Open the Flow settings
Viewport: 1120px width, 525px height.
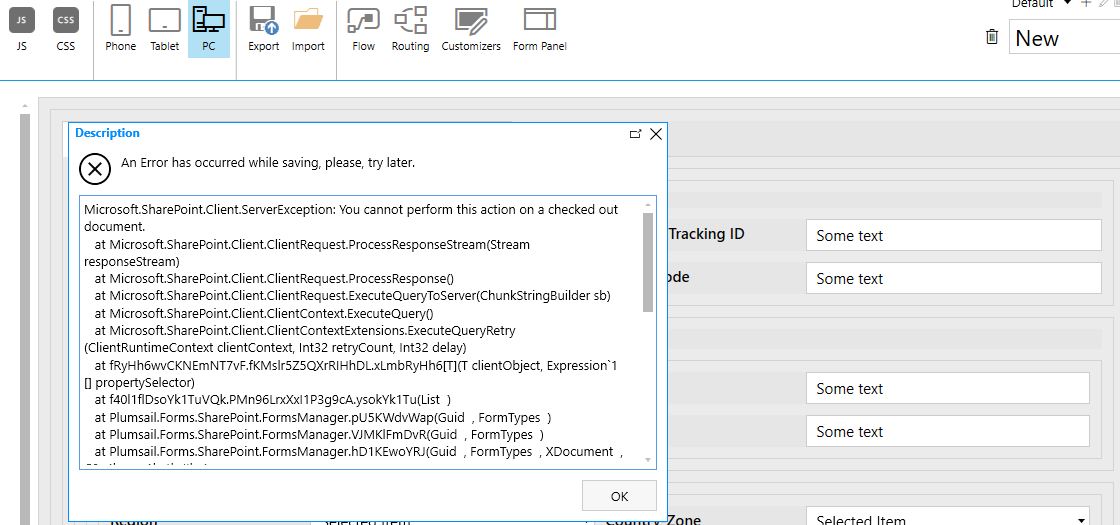pos(364,28)
